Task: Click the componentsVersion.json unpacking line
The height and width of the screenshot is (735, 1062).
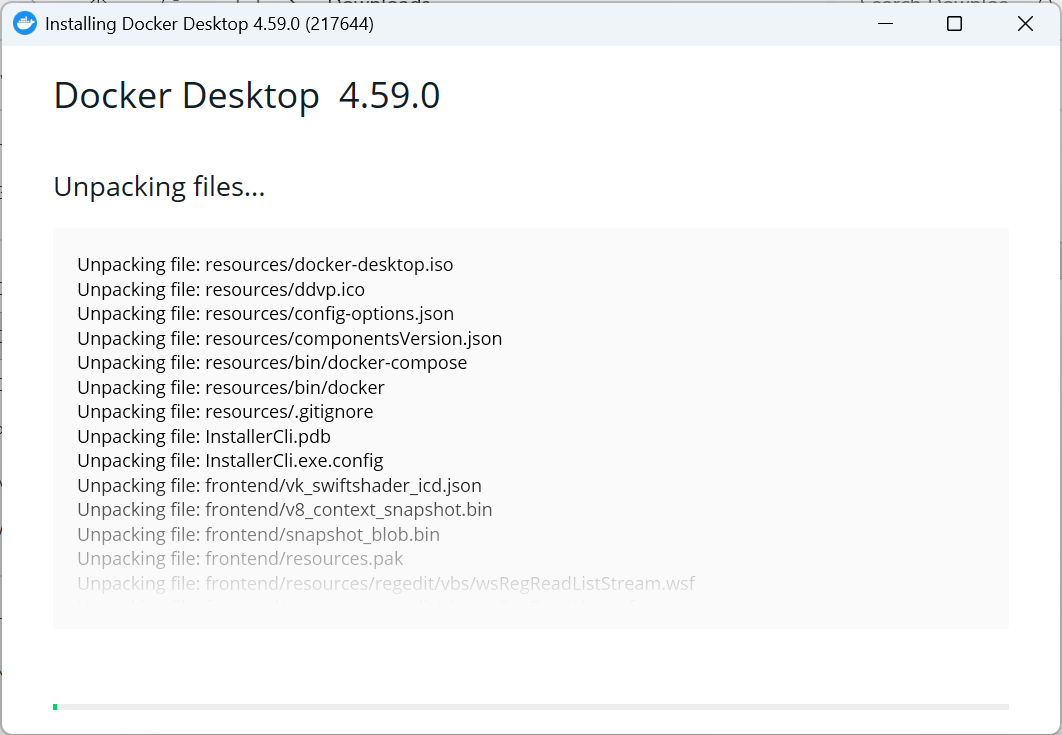Action: click(289, 338)
